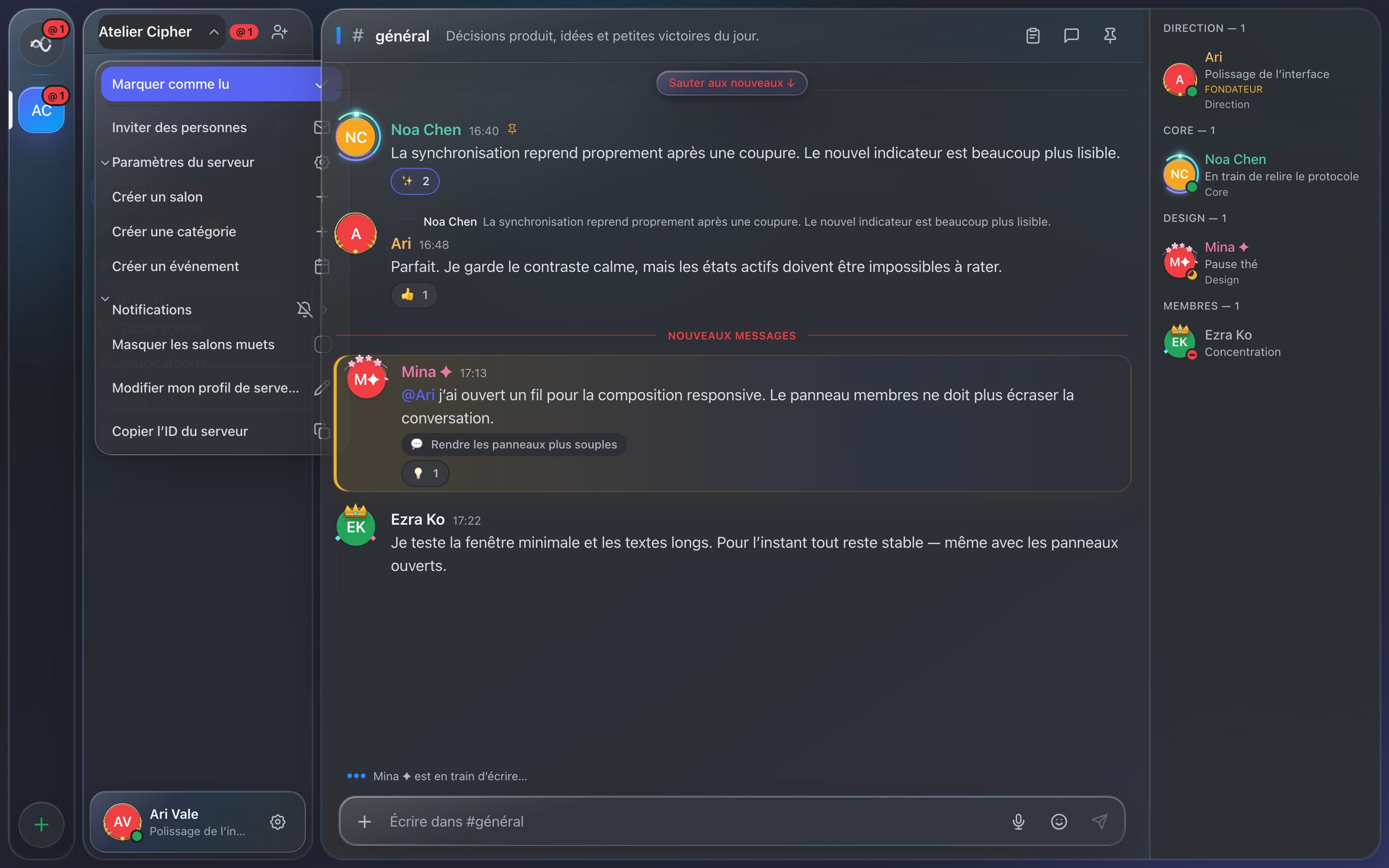This screenshot has height=868, width=1389.
Task: Click Ari Vale's name in the user panel
Action: [174, 814]
